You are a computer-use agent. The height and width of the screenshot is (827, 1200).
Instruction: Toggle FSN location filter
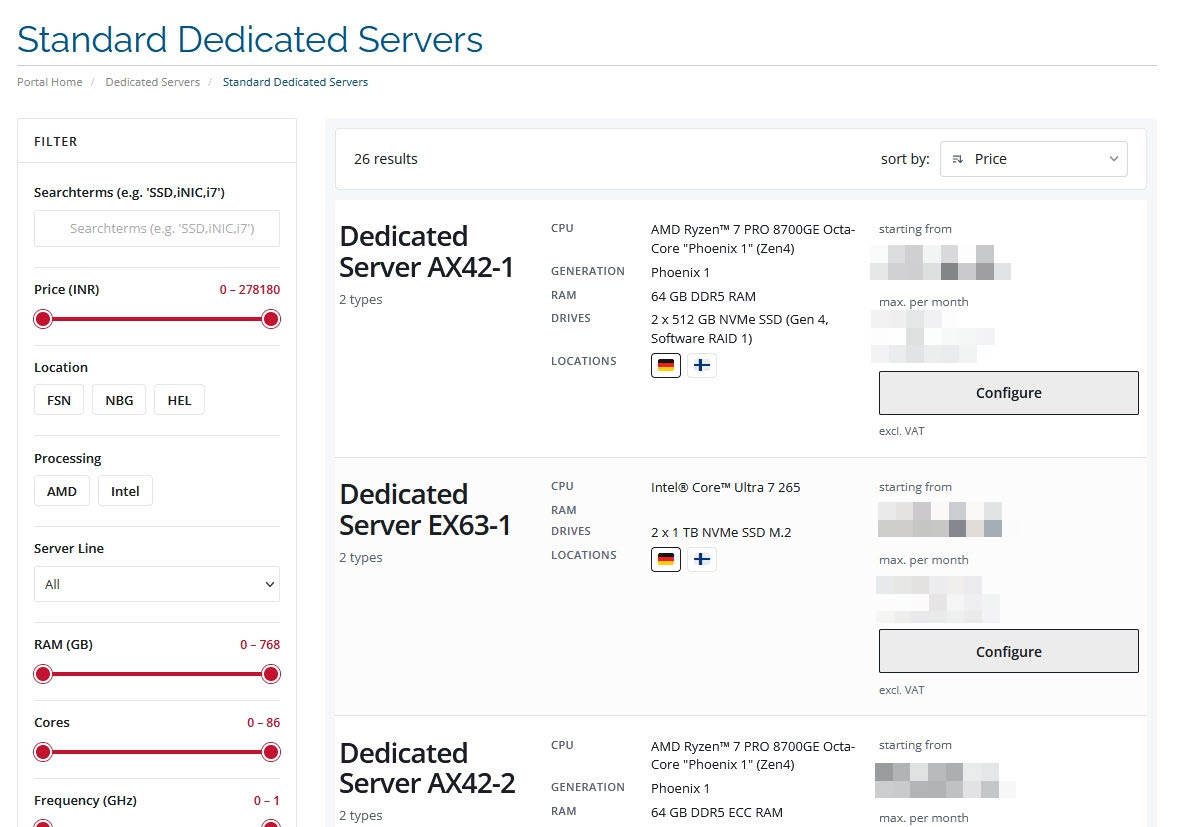59,400
